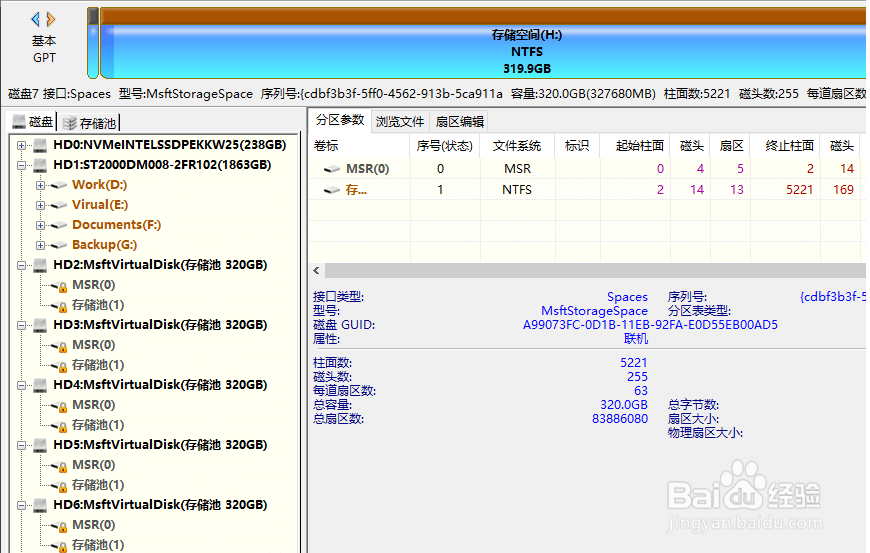Click locked MSR(0) icon under HD3
The width and height of the screenshot is (870, 553).
pyautogui.click(x=59, y=346)
